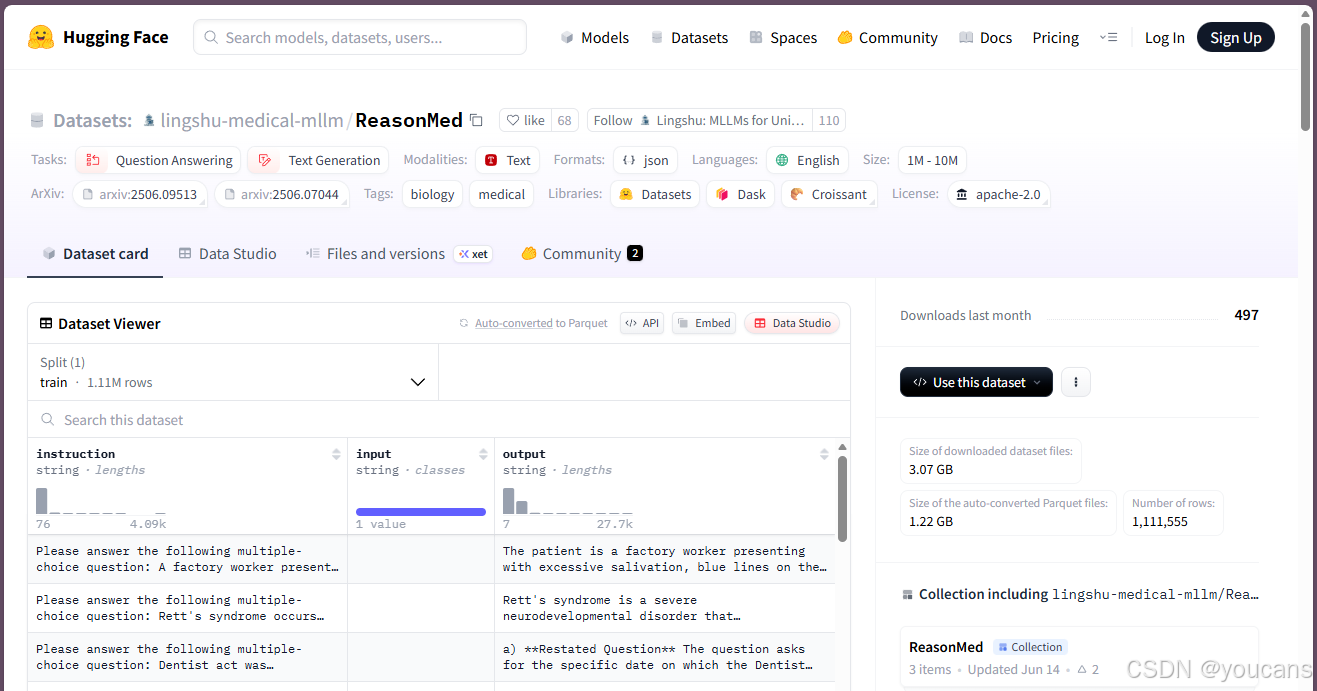
Task: Filter by Text Generation task tag
Action: click(x=318, y=160)
